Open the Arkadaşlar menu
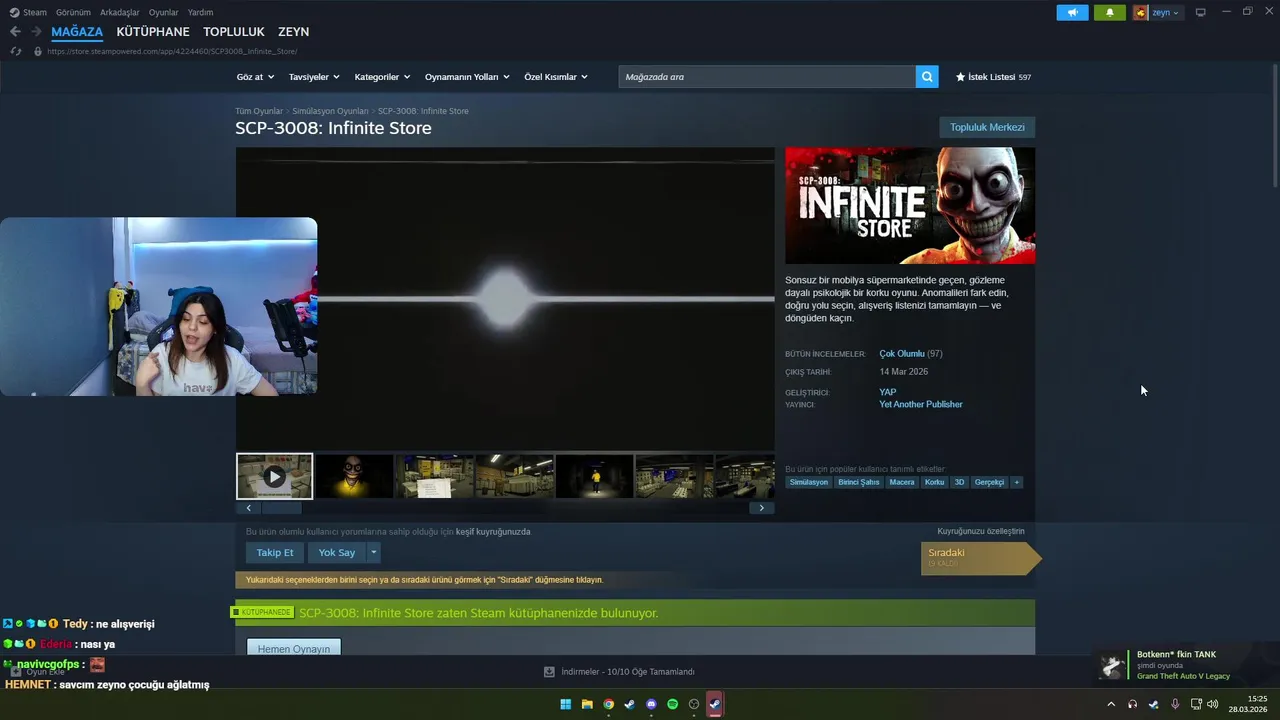The image size is (1280, 720). [120, 13]
